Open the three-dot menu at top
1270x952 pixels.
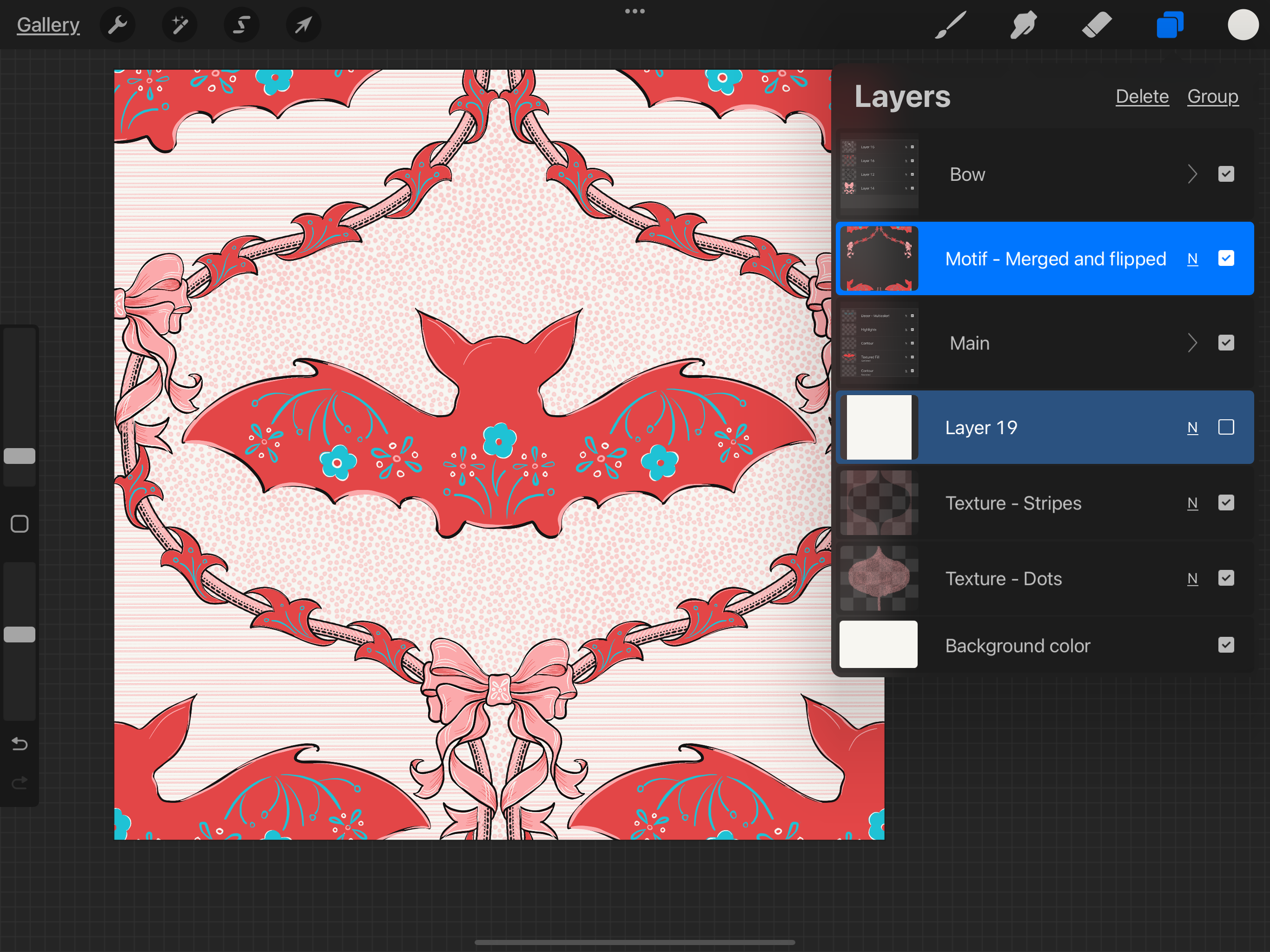635,11
